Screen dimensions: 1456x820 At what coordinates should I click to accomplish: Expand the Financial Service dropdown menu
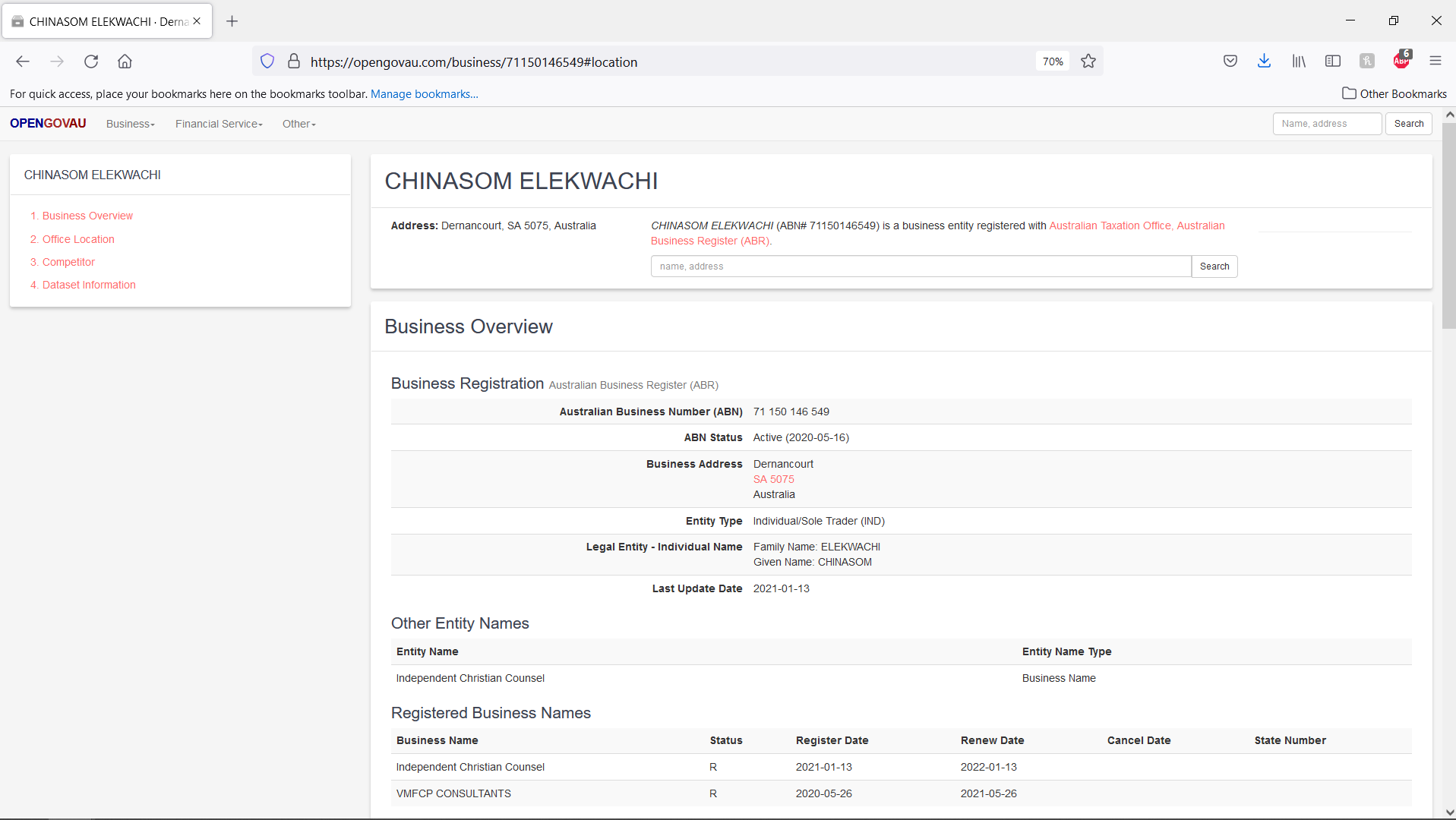tap(219, 124)
